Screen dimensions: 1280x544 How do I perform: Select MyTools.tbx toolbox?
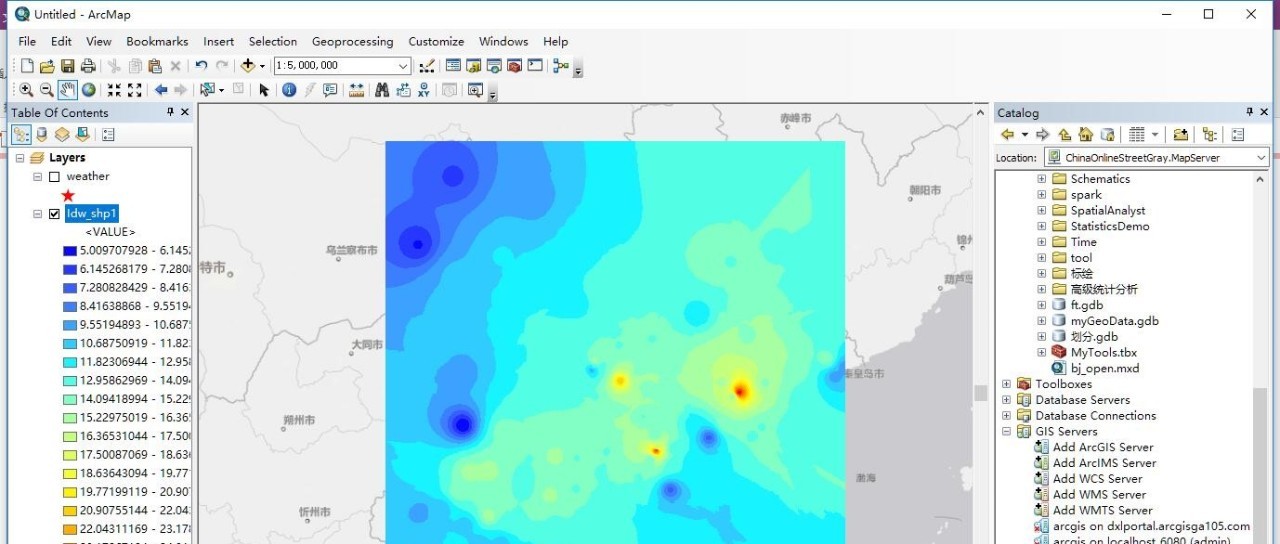1094,352
